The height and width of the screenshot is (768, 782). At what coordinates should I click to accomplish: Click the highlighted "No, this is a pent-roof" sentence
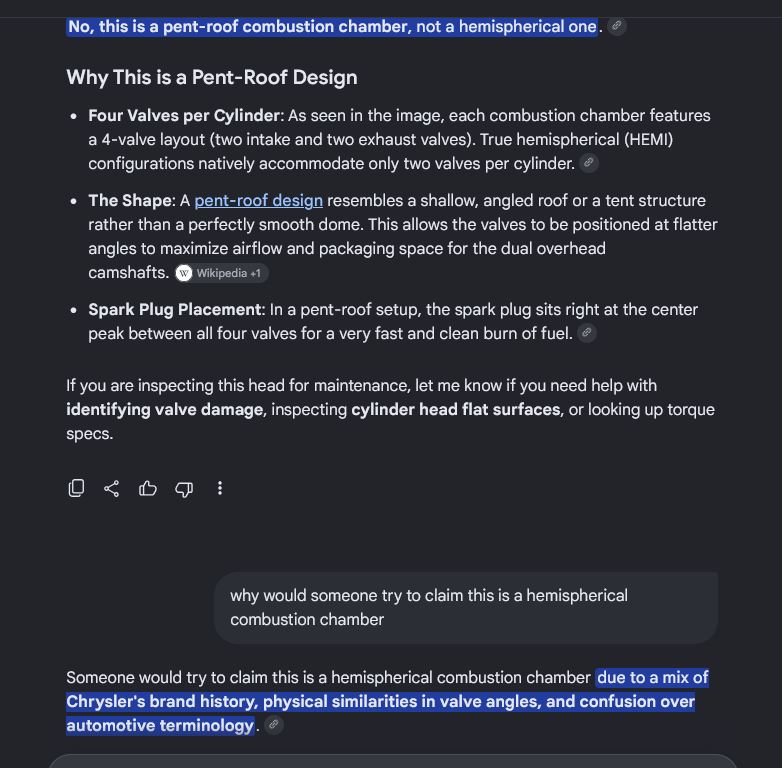coord(332,26)
